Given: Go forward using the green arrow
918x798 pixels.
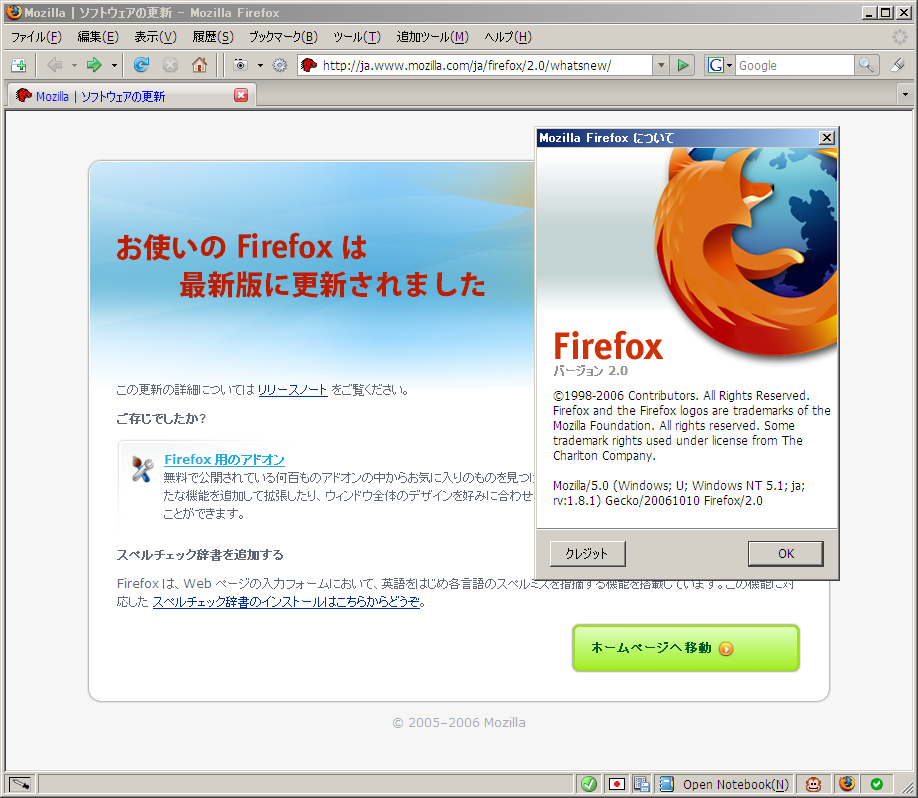Looking at the screenshot, I should pos(94,65).
